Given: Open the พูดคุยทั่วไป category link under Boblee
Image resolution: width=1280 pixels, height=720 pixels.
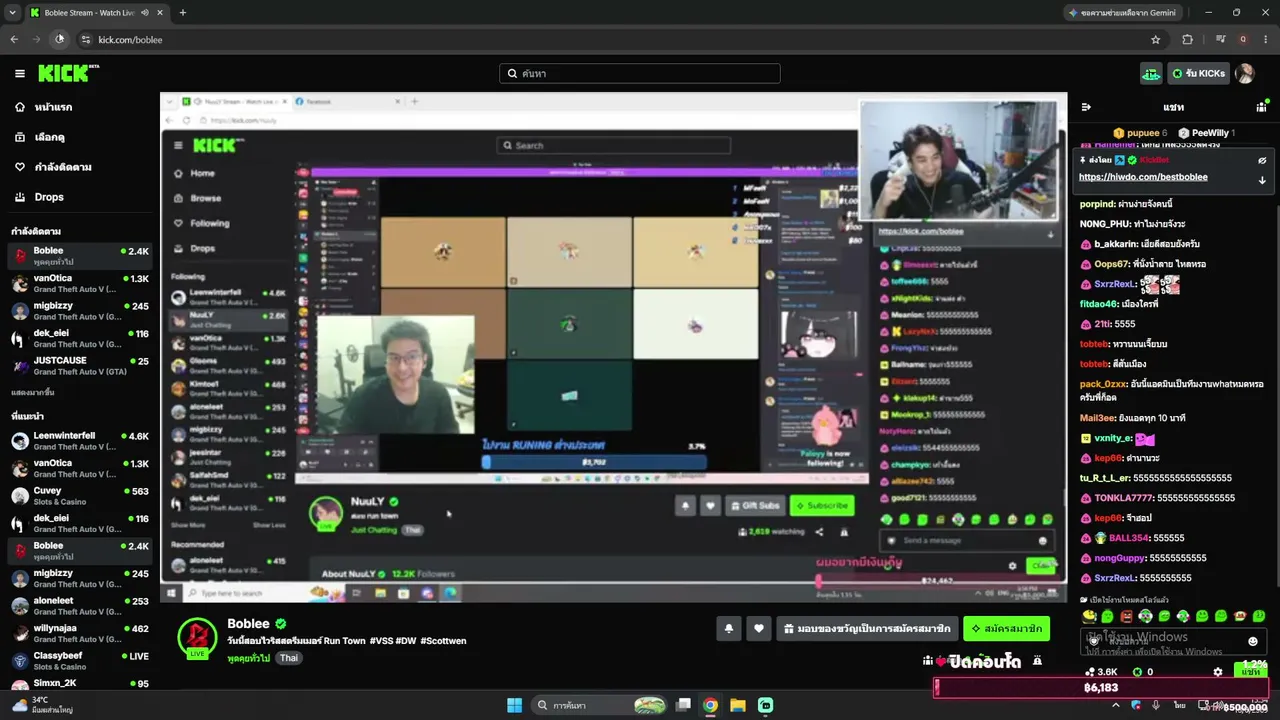Looking at the screenshot, I should pos(249,657).
